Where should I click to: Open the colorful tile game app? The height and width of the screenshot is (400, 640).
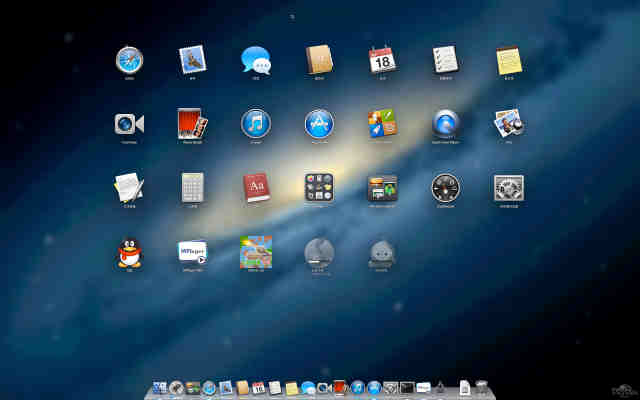(x=256, y=252)
